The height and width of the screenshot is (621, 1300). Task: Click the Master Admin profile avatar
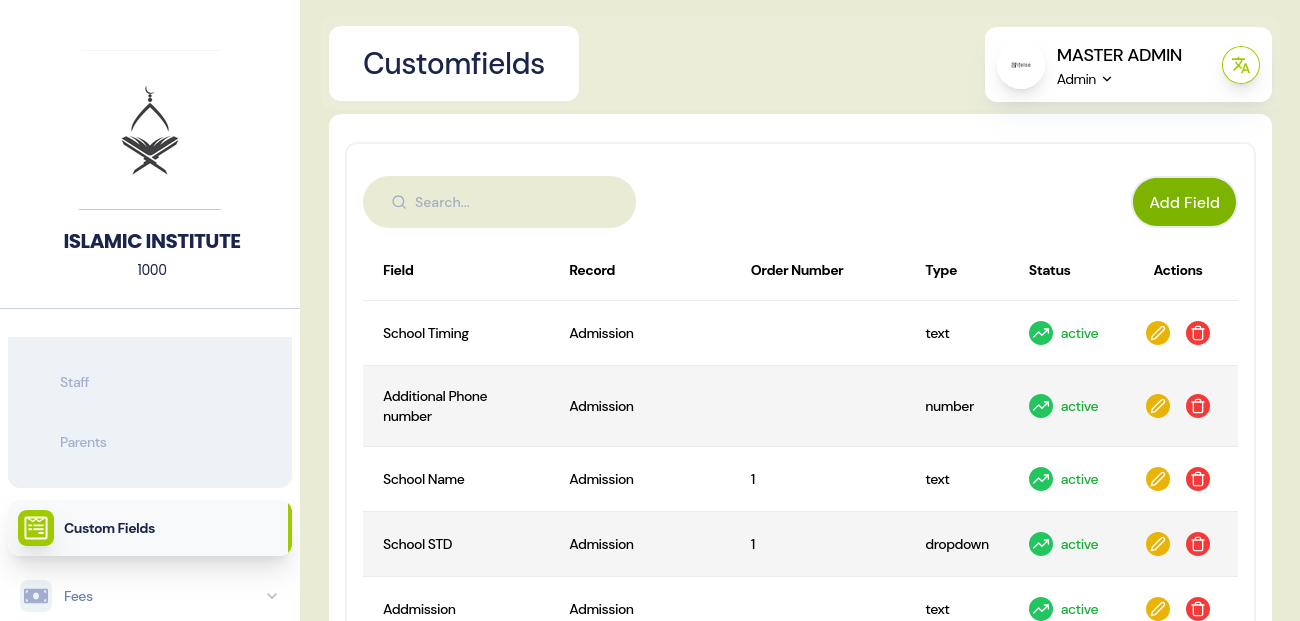click(1021, 65)
